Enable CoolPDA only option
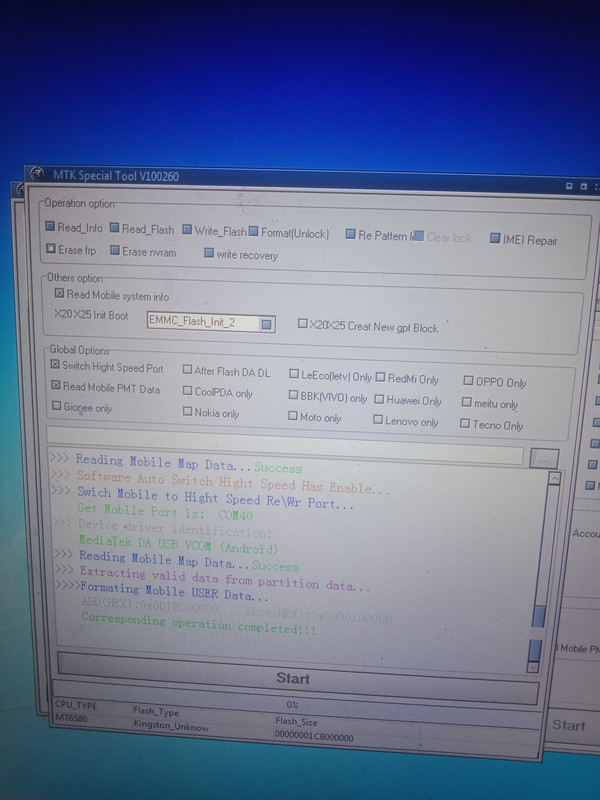The image size is (600, 800). tap(187, 390)
